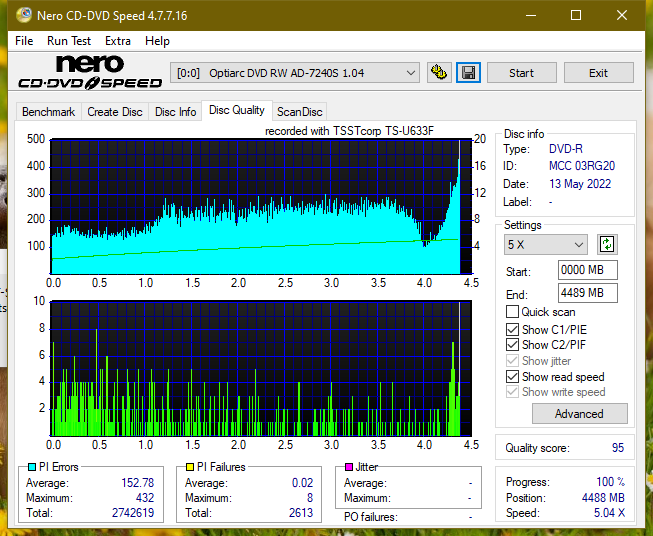The height and width of the screenshot is (536, 653).
Task: Switch to the Benchmark tab
Action: [x=49, y=112]
